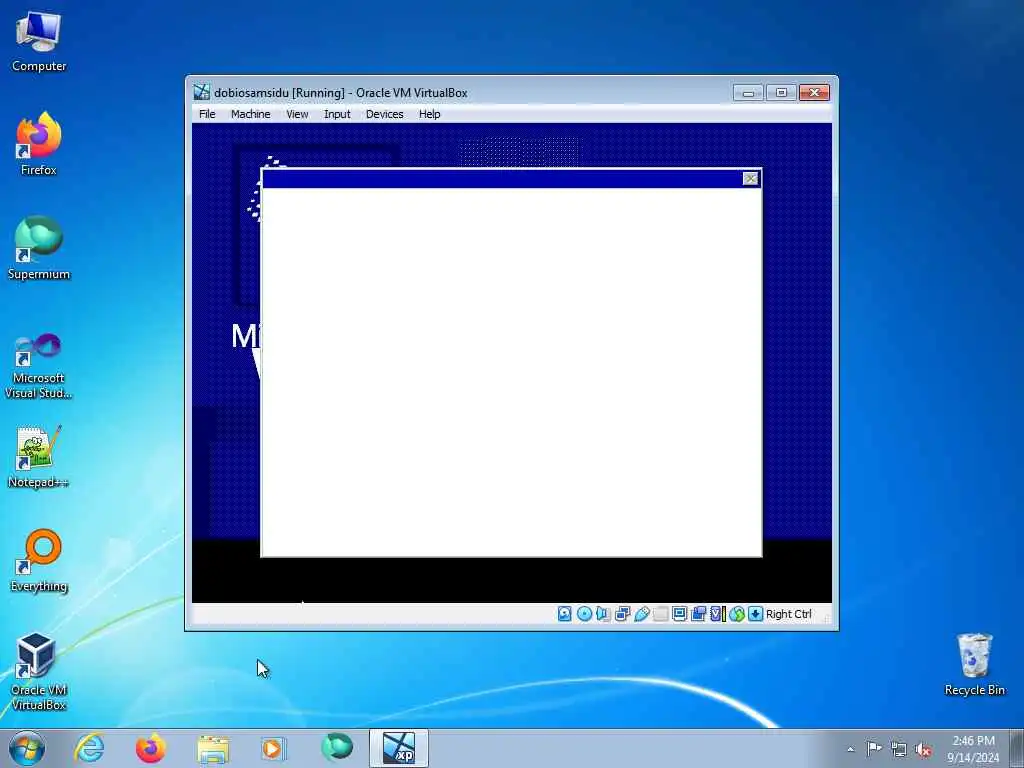1024x768 pixels.
Task: Click the recording status icon
Action: point(698,614)
